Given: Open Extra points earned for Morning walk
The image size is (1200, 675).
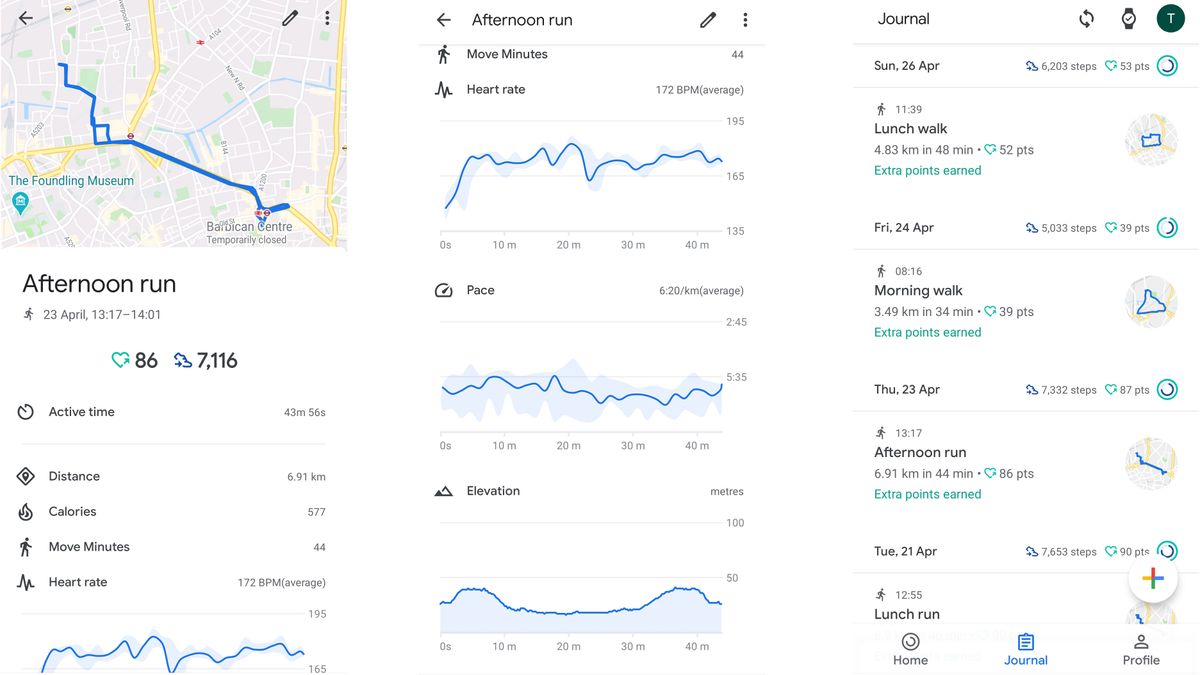Looking at the screenshot, I should [x=927, y=332].
